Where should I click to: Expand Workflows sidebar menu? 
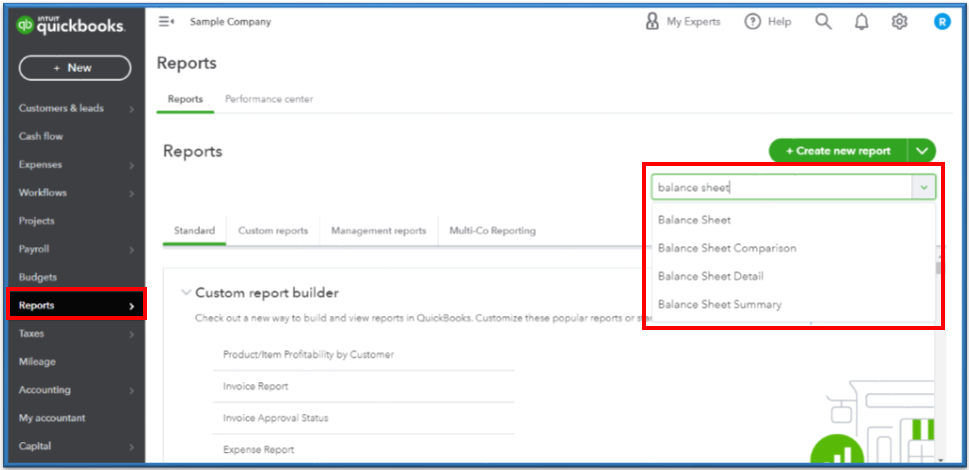(77, 193)
